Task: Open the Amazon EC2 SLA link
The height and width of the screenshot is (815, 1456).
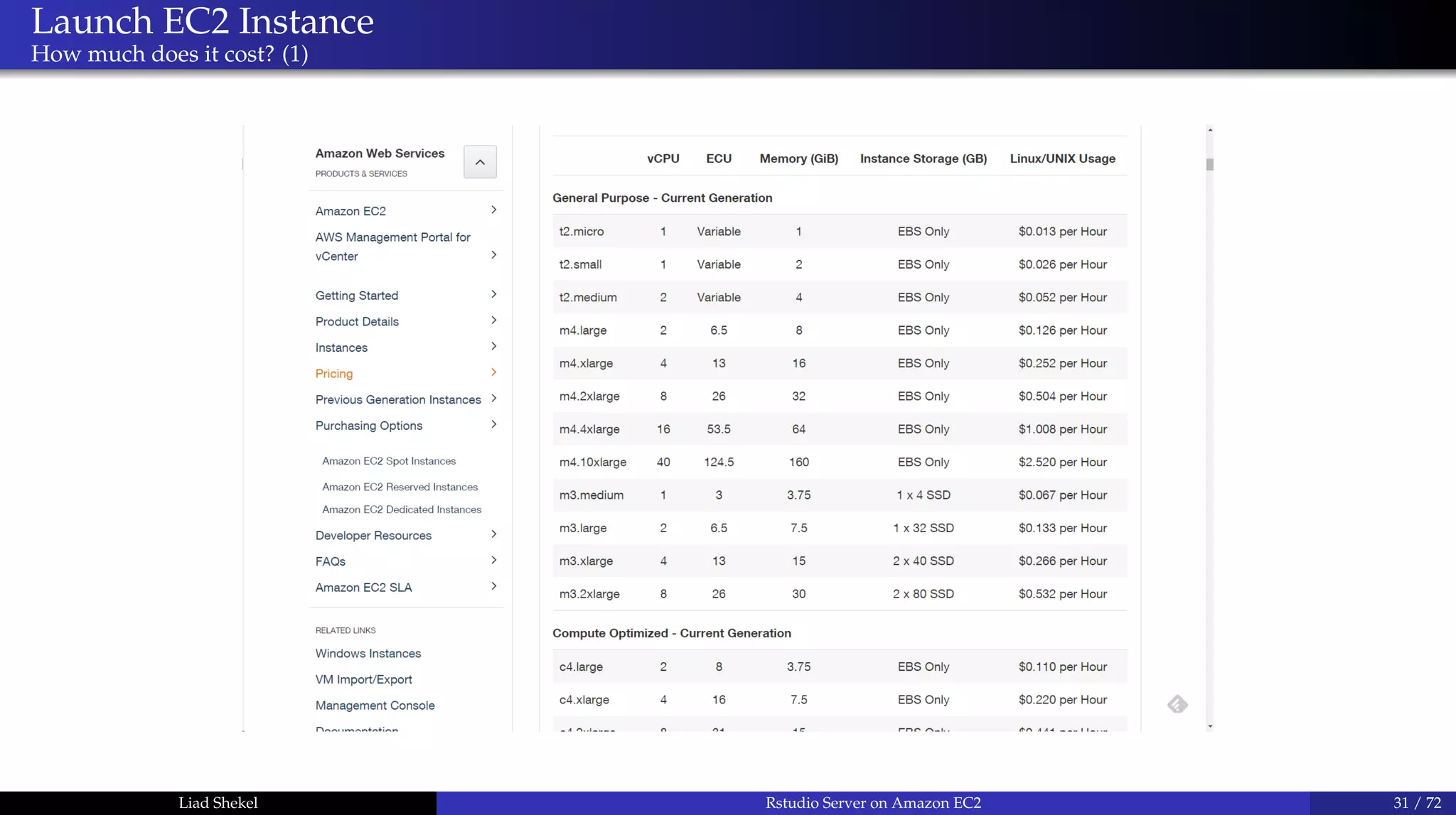Action: click(x=363, y=588)
